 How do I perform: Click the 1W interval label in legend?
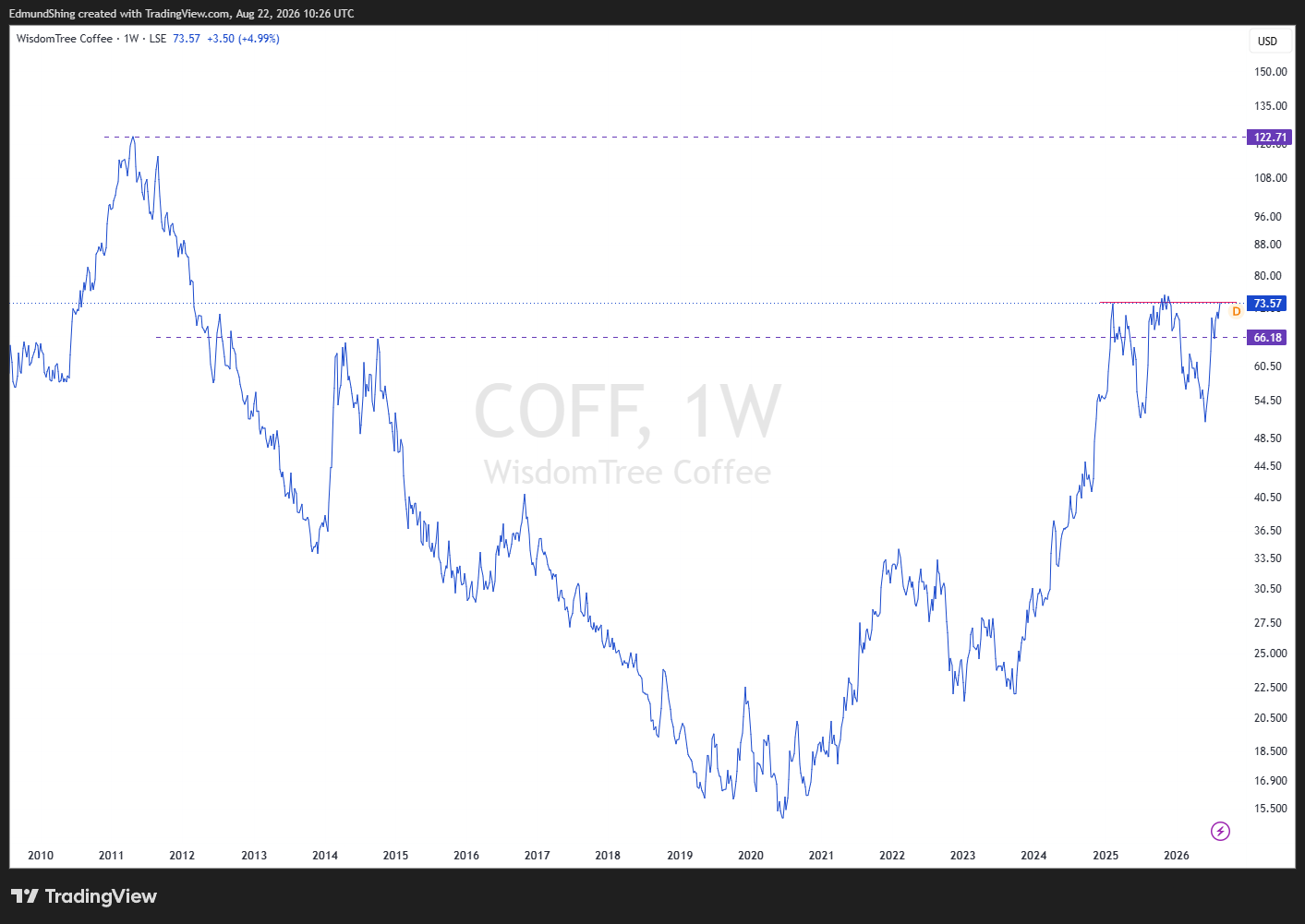(131, 39)
